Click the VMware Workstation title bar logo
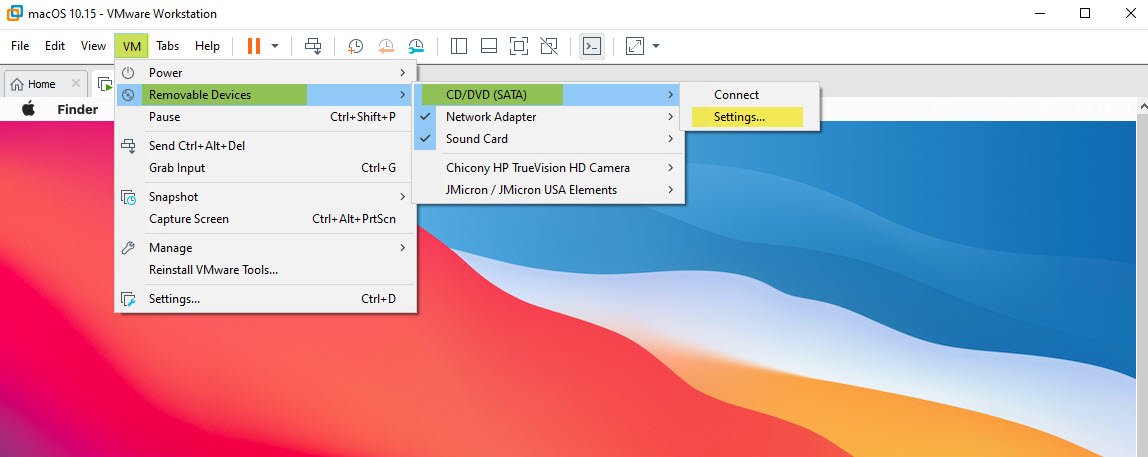Image resolution: width=1148 pixels, height=457 pixels. pos(14,13)
